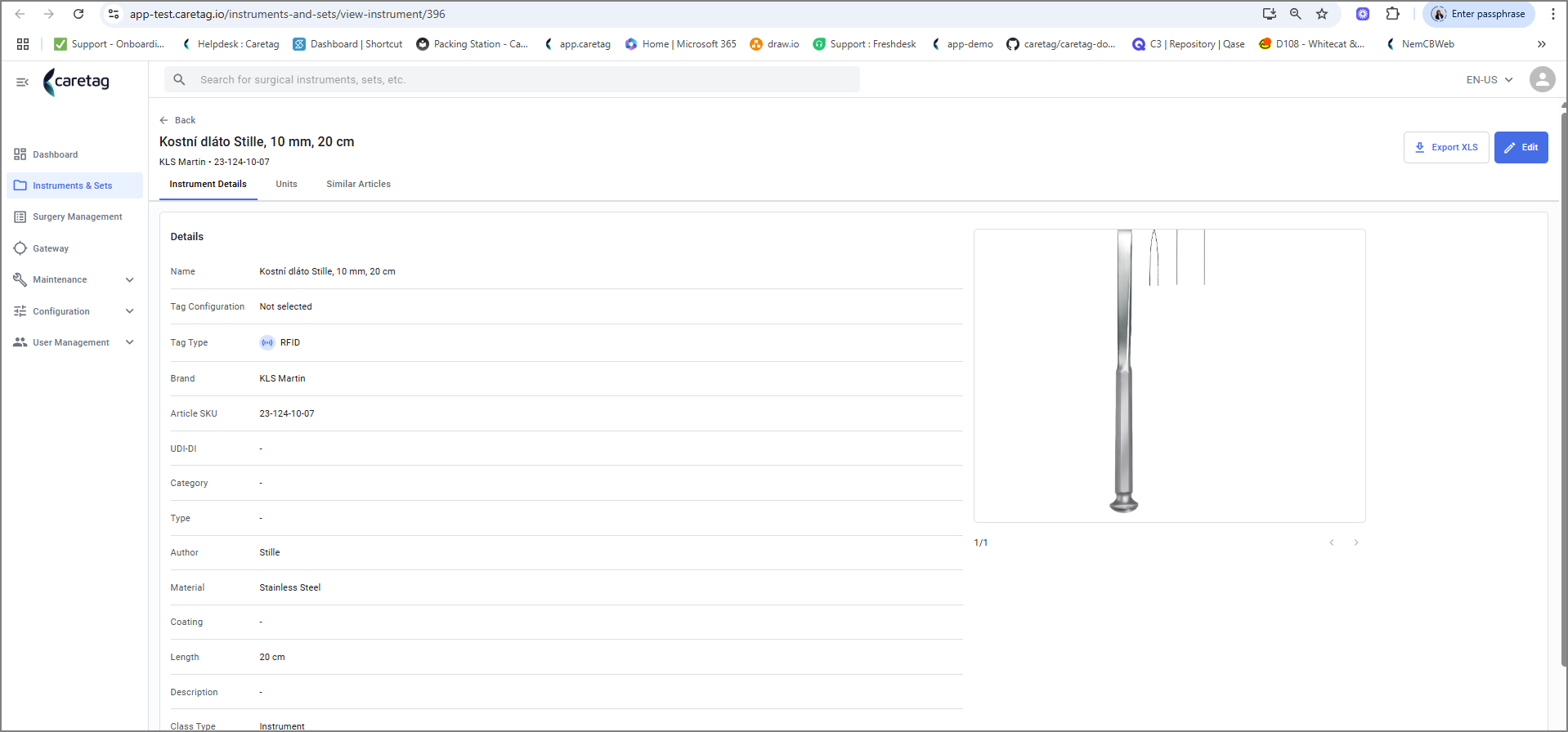1568x732 pixels.
Task: Open the browser zoom magnifier icon
Action: (1296, 14)
